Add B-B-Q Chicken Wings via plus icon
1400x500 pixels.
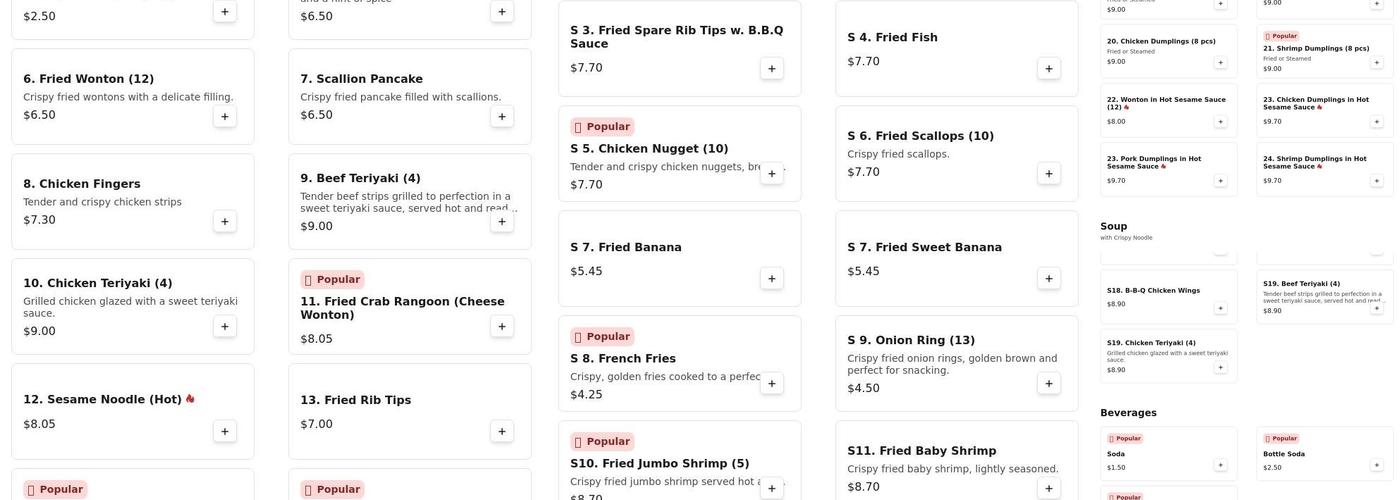pos(1220,308)
